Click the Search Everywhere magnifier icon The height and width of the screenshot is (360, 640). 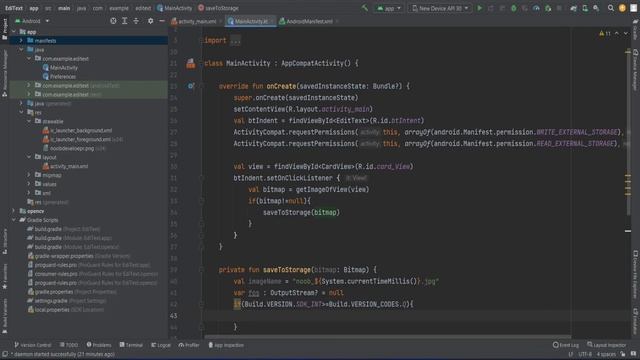point(611,8)
